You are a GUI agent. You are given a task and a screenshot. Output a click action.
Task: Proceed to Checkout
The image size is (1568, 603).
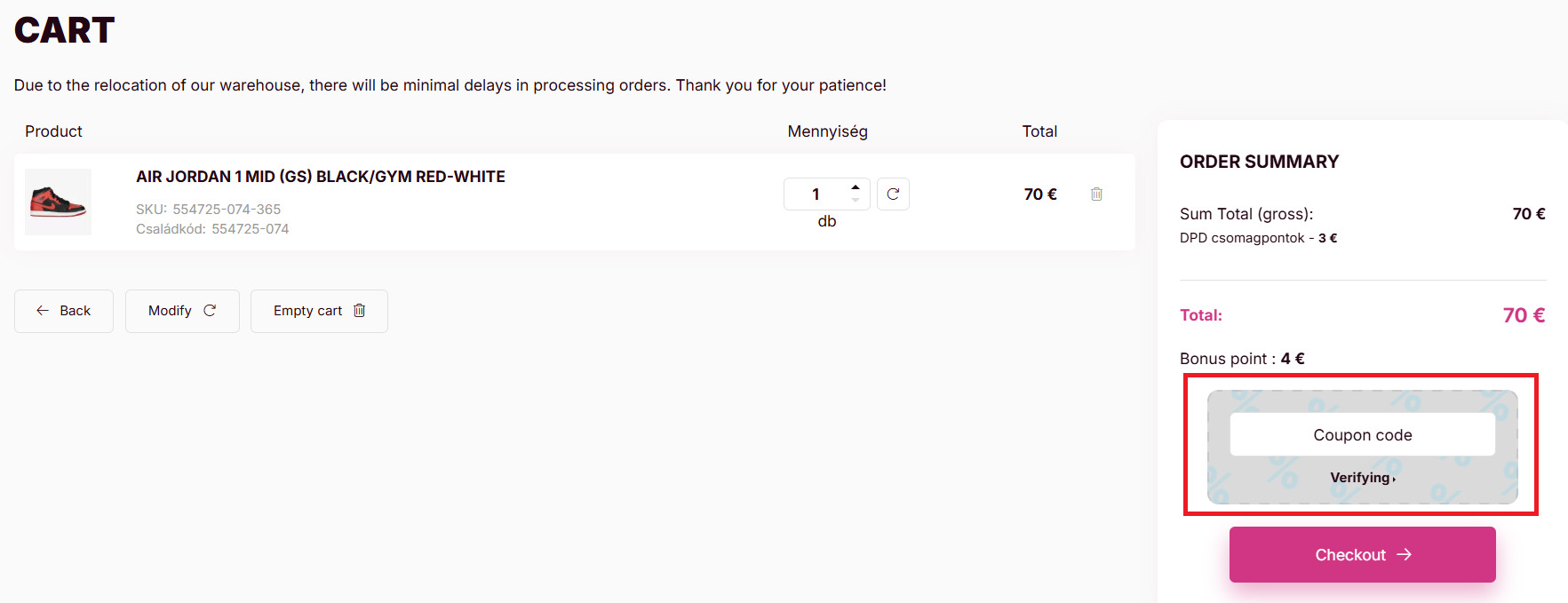click(1362, 554)
